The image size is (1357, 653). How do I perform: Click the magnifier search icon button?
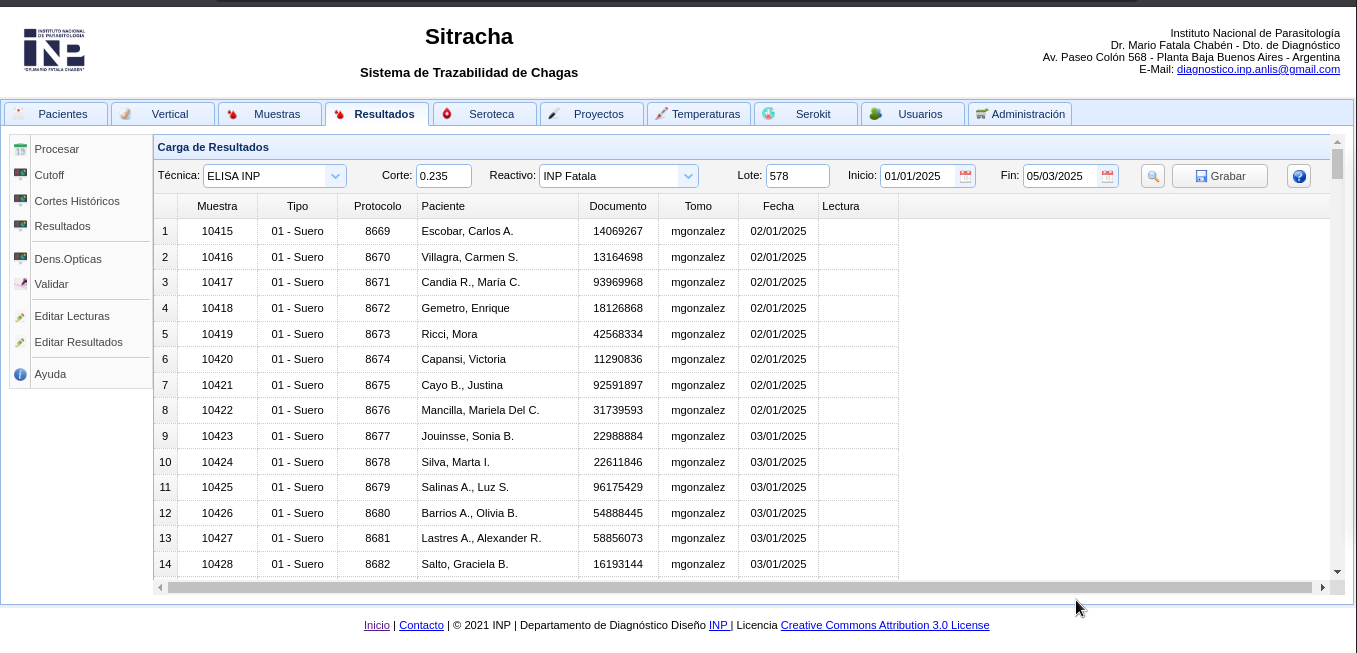1153,176
